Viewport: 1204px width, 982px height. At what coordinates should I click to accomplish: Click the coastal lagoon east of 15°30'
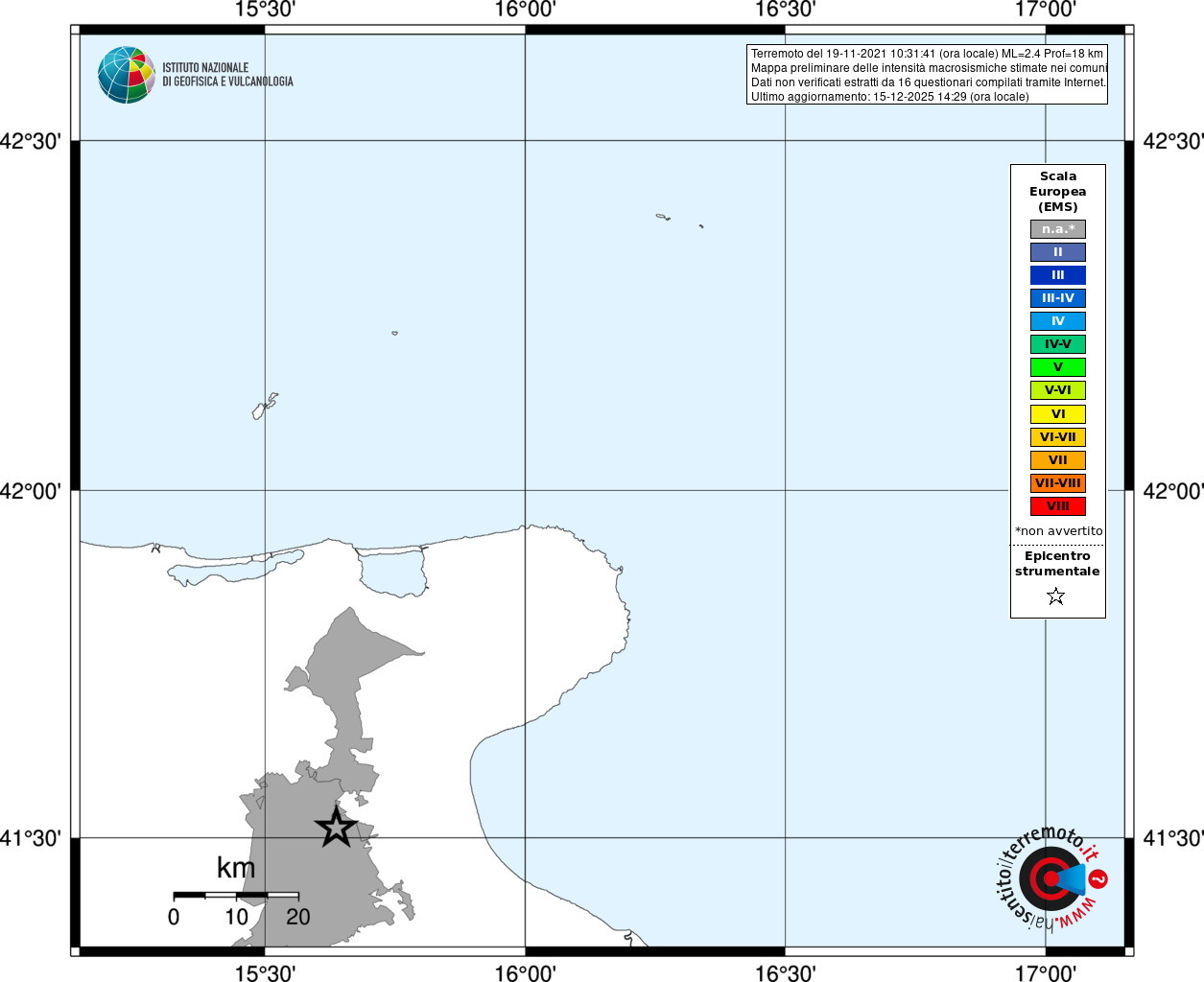tap(391, 572)
